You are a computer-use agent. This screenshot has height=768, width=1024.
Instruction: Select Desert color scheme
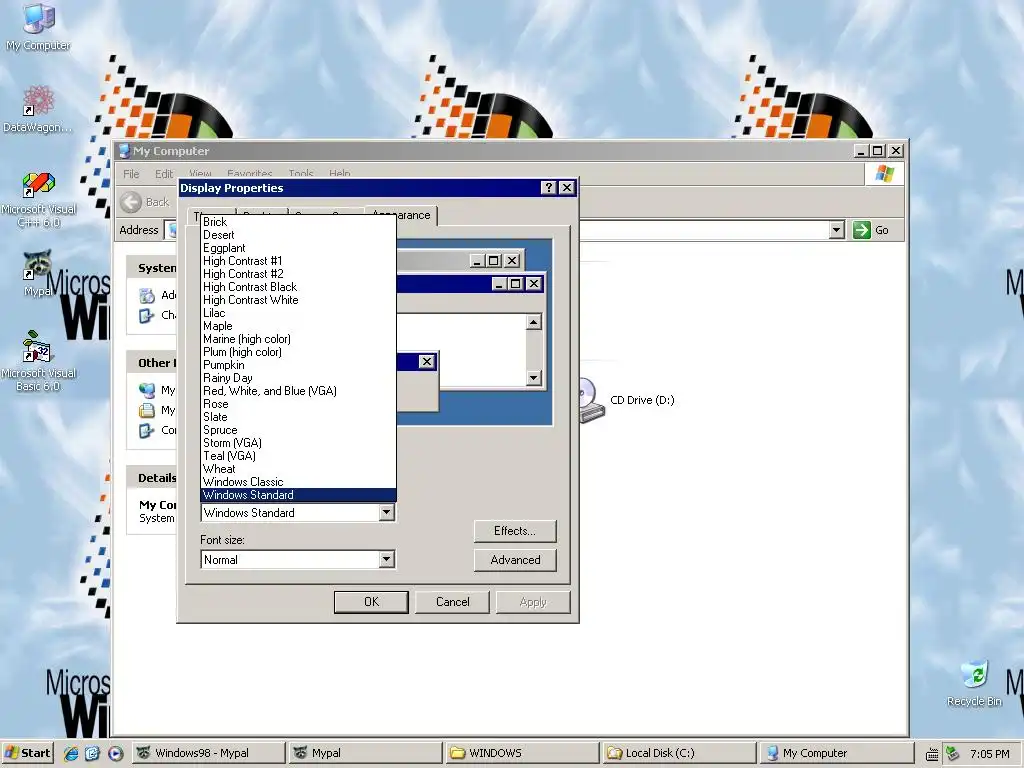(x=298, y=235)
